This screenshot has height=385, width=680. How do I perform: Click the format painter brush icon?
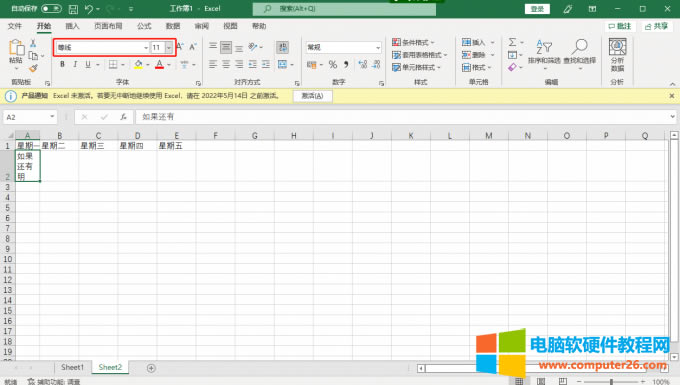pyautogui.click(x=33, y=68)
